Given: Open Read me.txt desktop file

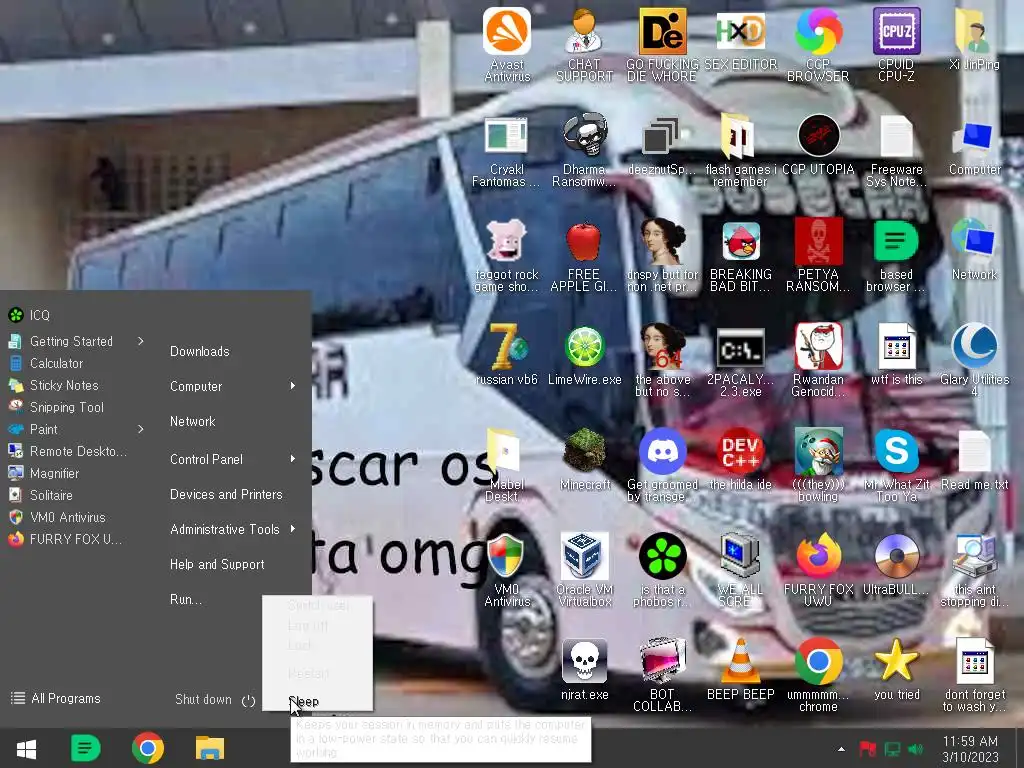Looking at the screenshot, I should (974, 460).
